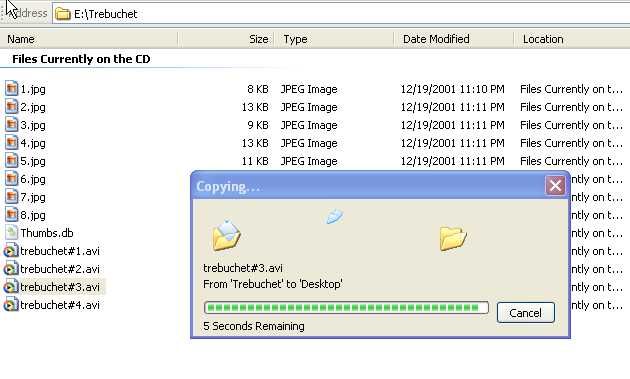The height and width of the screenshot is (379, 630).
Task: Sort files by the Location column header
Action: tap(572, 39)
